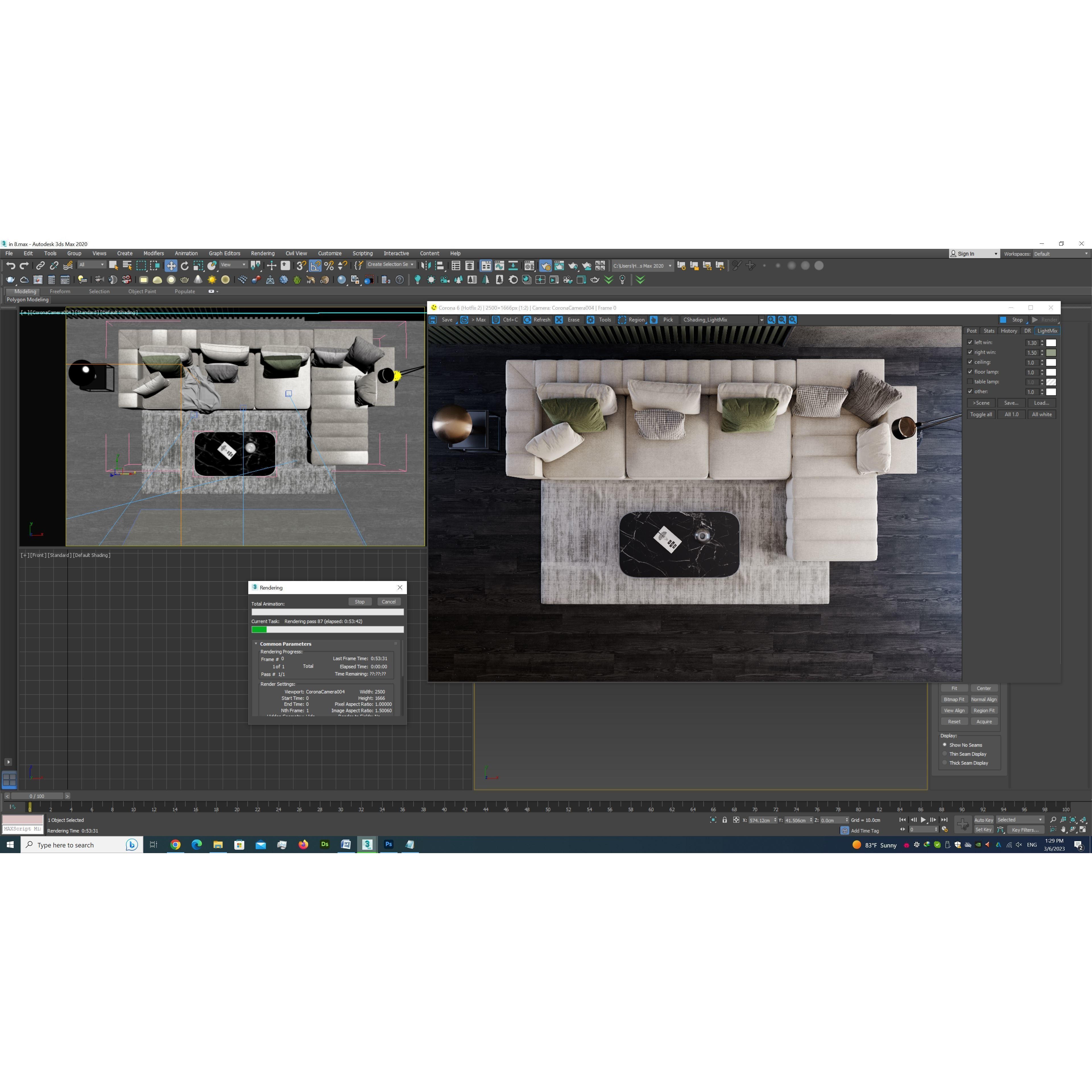This screenshot has height=1092, width=1092.
Task: Activate the Rotate tool in toolbar
Action: coord(185,266)
